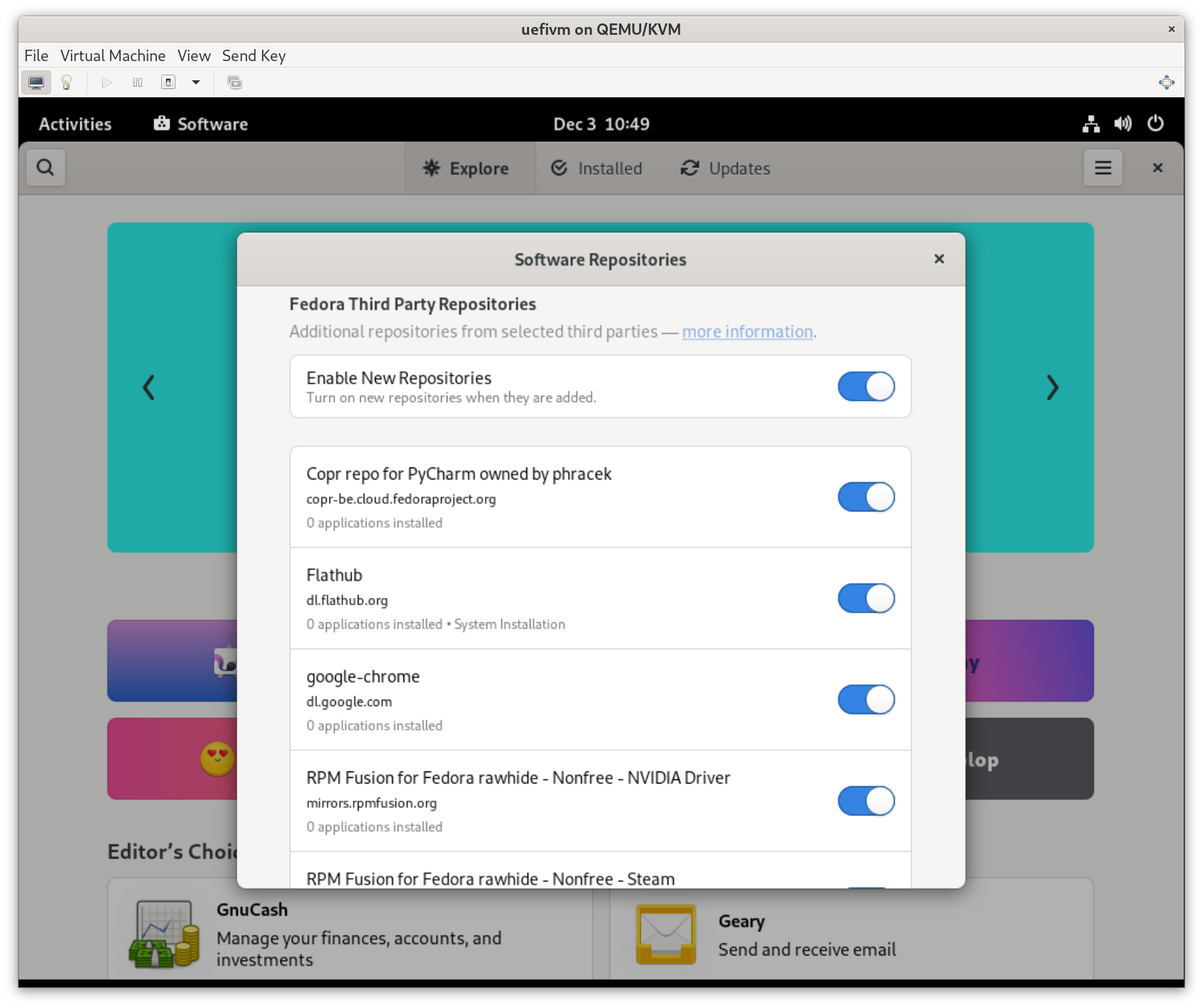Select the RPM Fusion NVIDIA Driver row title

click(x=518, y=778)
